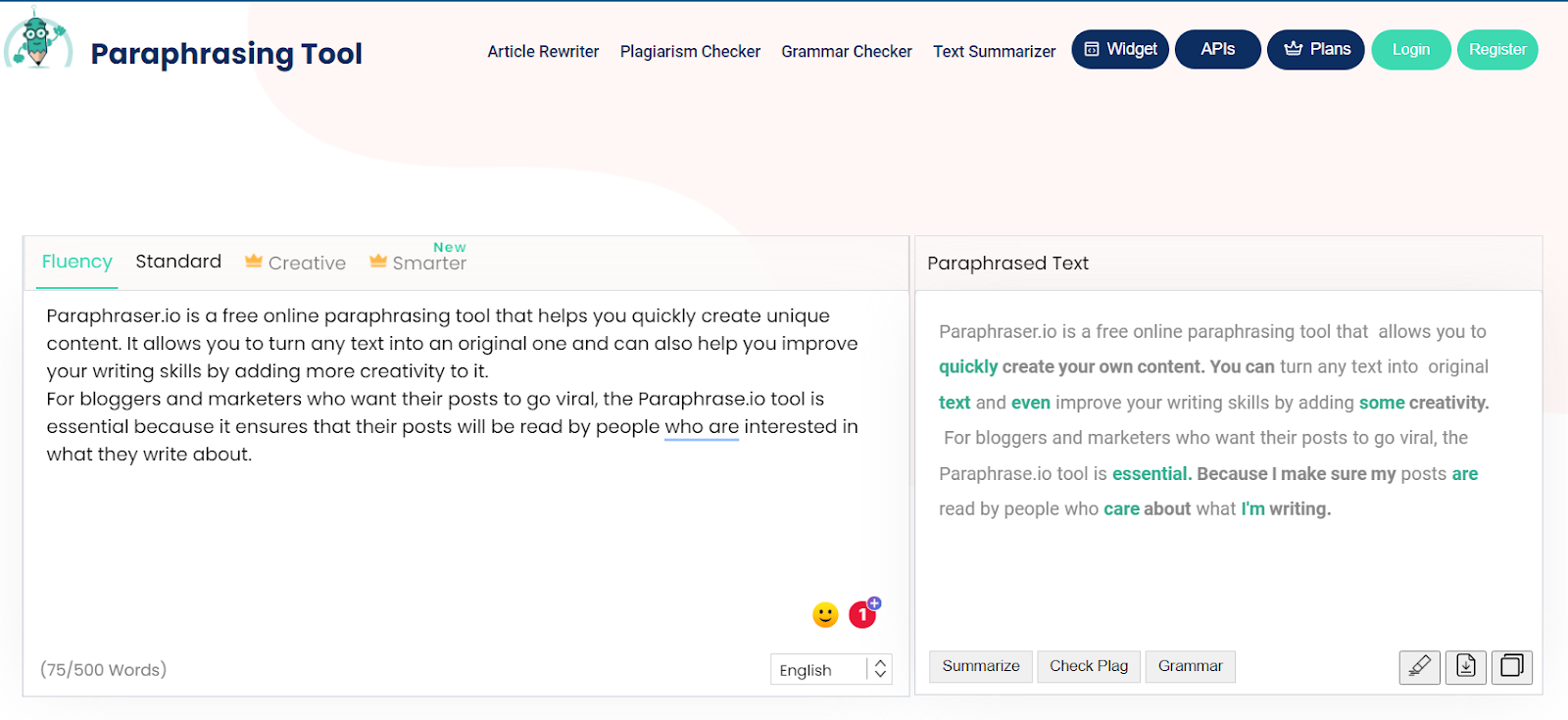Screen dimensions: 1568x720
Task: Navigate to Text Summarizer
Action: (x=995, y=51)
